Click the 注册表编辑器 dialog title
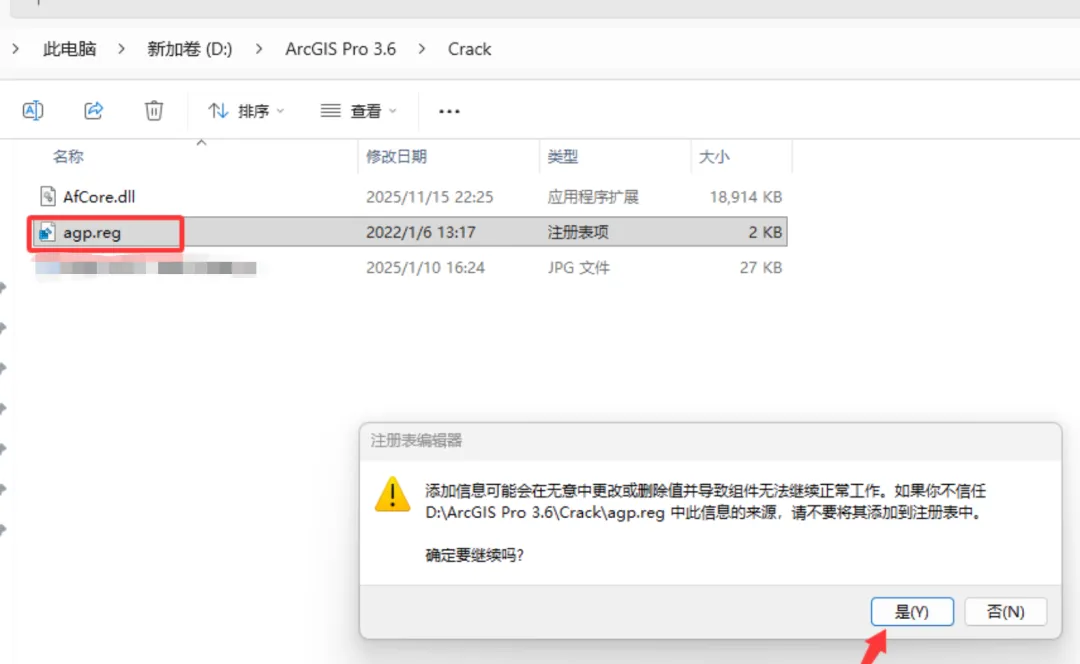The image size is (1080, 664). pyautogui.click(x=416, y=440)
